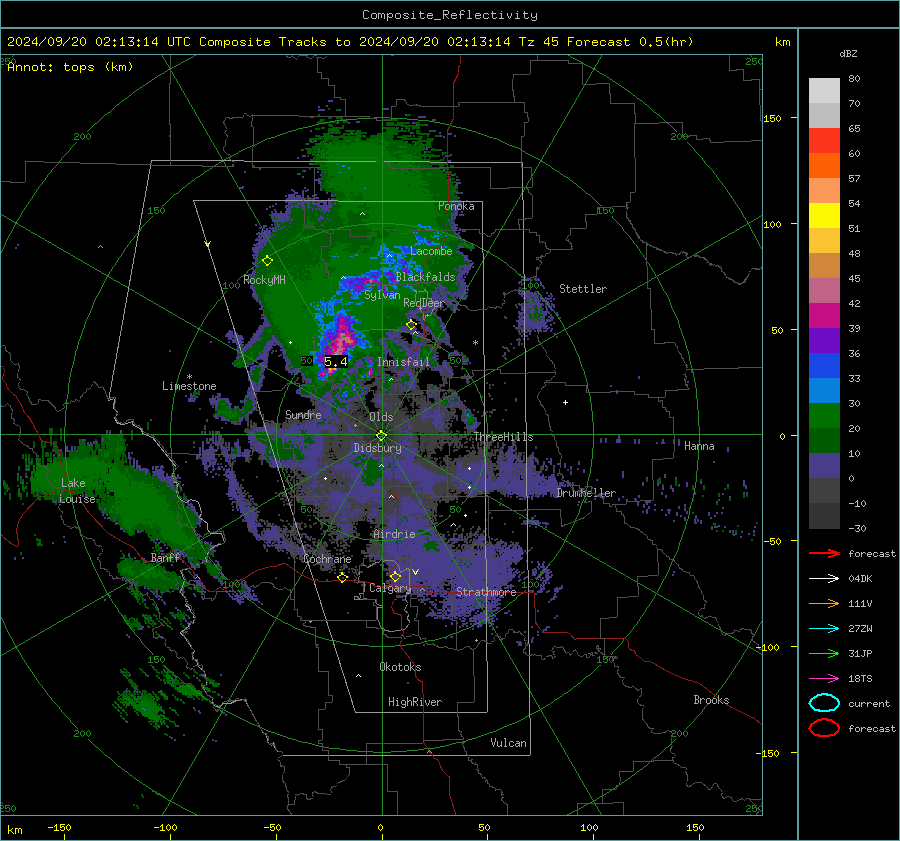900x841 pixels.
Task: Click the asterisk marker above Limestone
Action: click(189, 377)
